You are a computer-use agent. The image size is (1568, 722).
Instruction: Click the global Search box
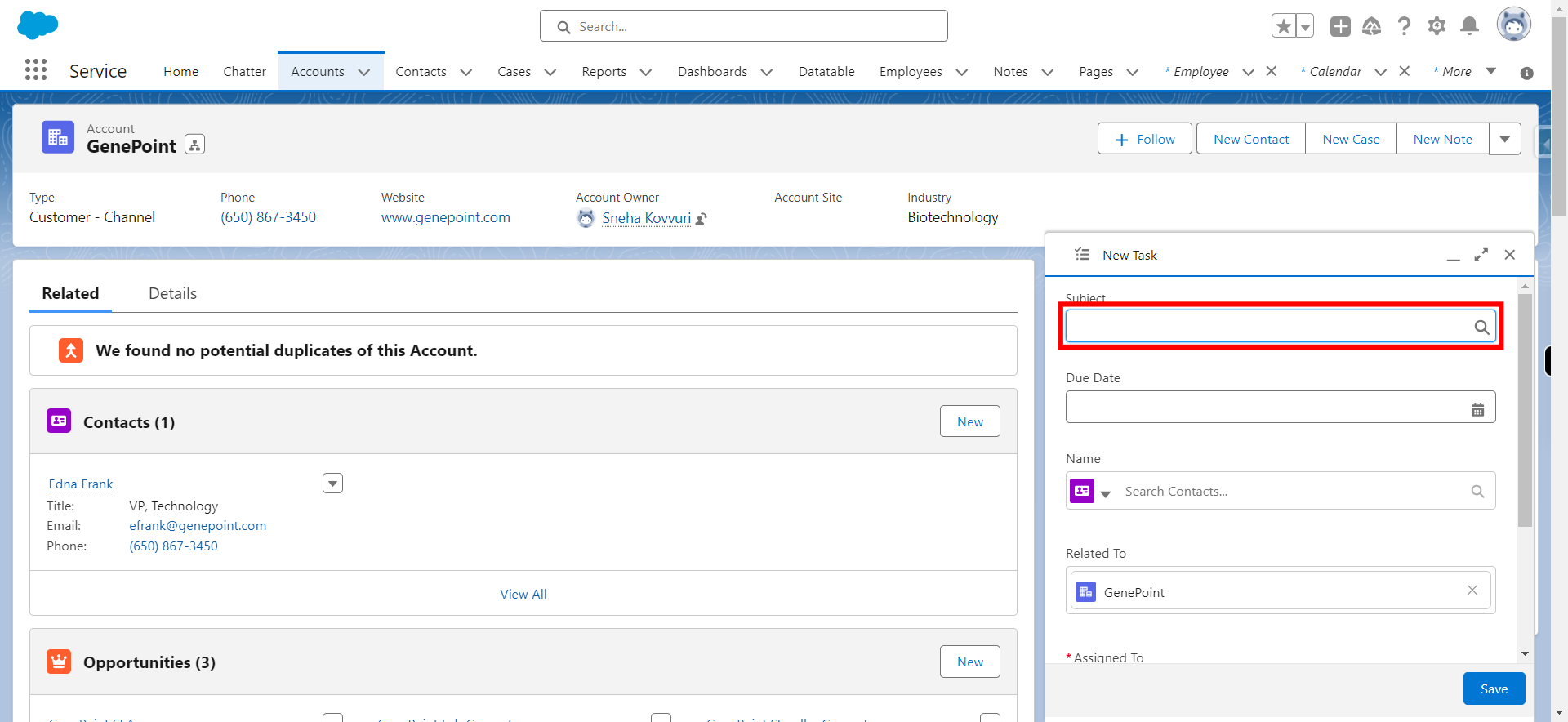click(744, 26)
